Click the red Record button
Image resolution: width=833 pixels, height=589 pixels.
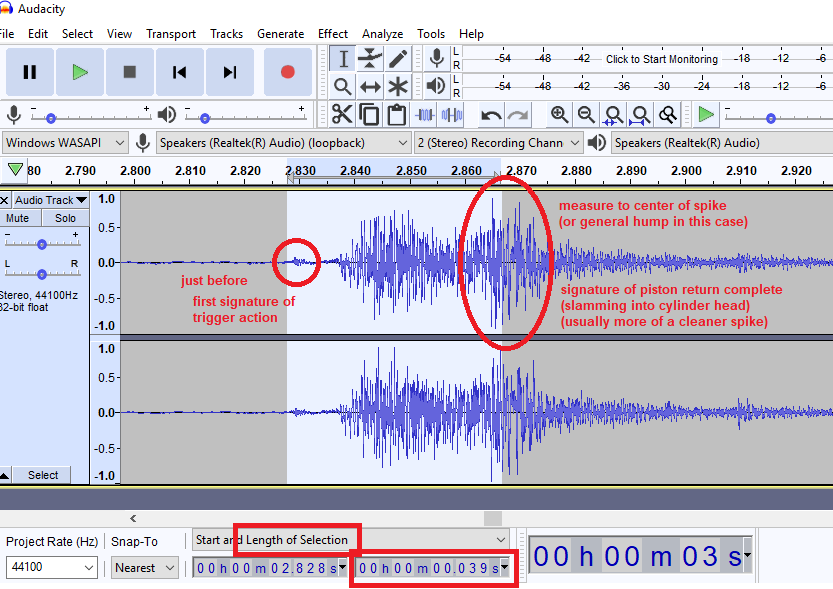click(287, 72)
